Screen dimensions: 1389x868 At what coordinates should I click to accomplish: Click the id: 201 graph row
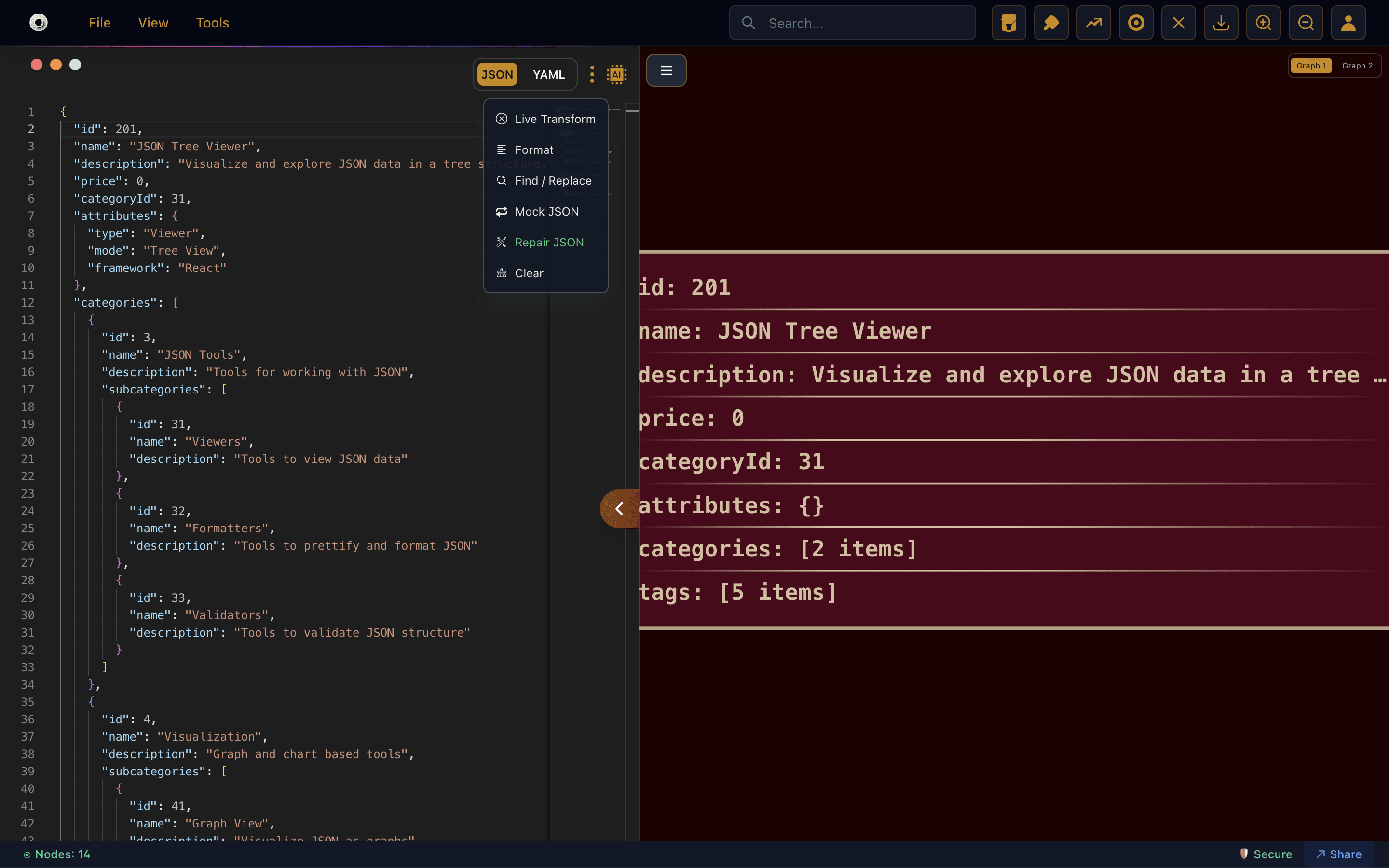1014,287
